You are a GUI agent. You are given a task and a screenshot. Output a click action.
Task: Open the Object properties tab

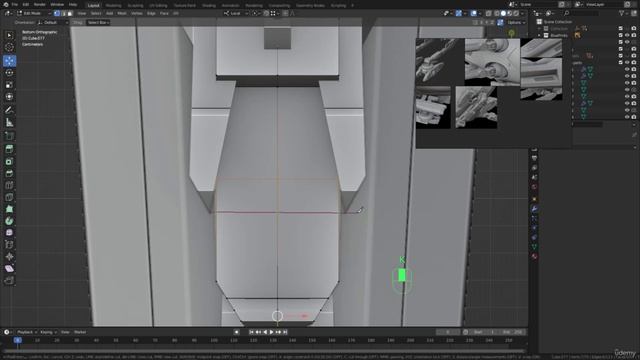534,199
